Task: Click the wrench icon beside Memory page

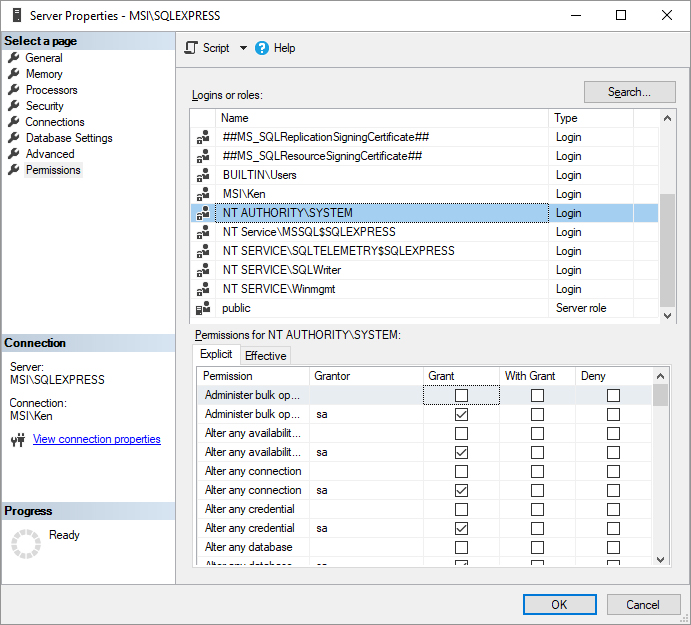Action: (14, 74)
